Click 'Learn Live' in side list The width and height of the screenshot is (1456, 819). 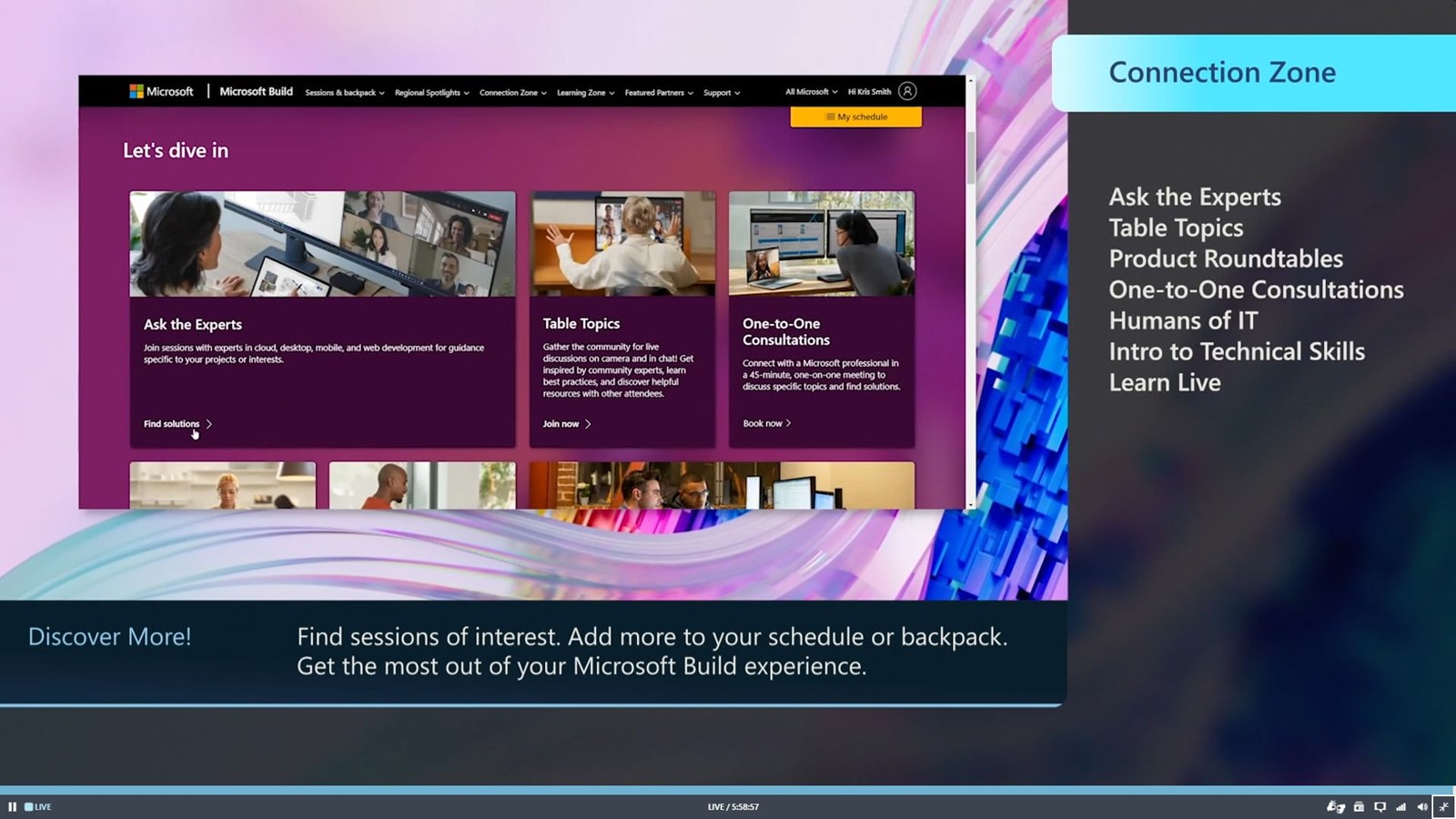coord(1165,383)
